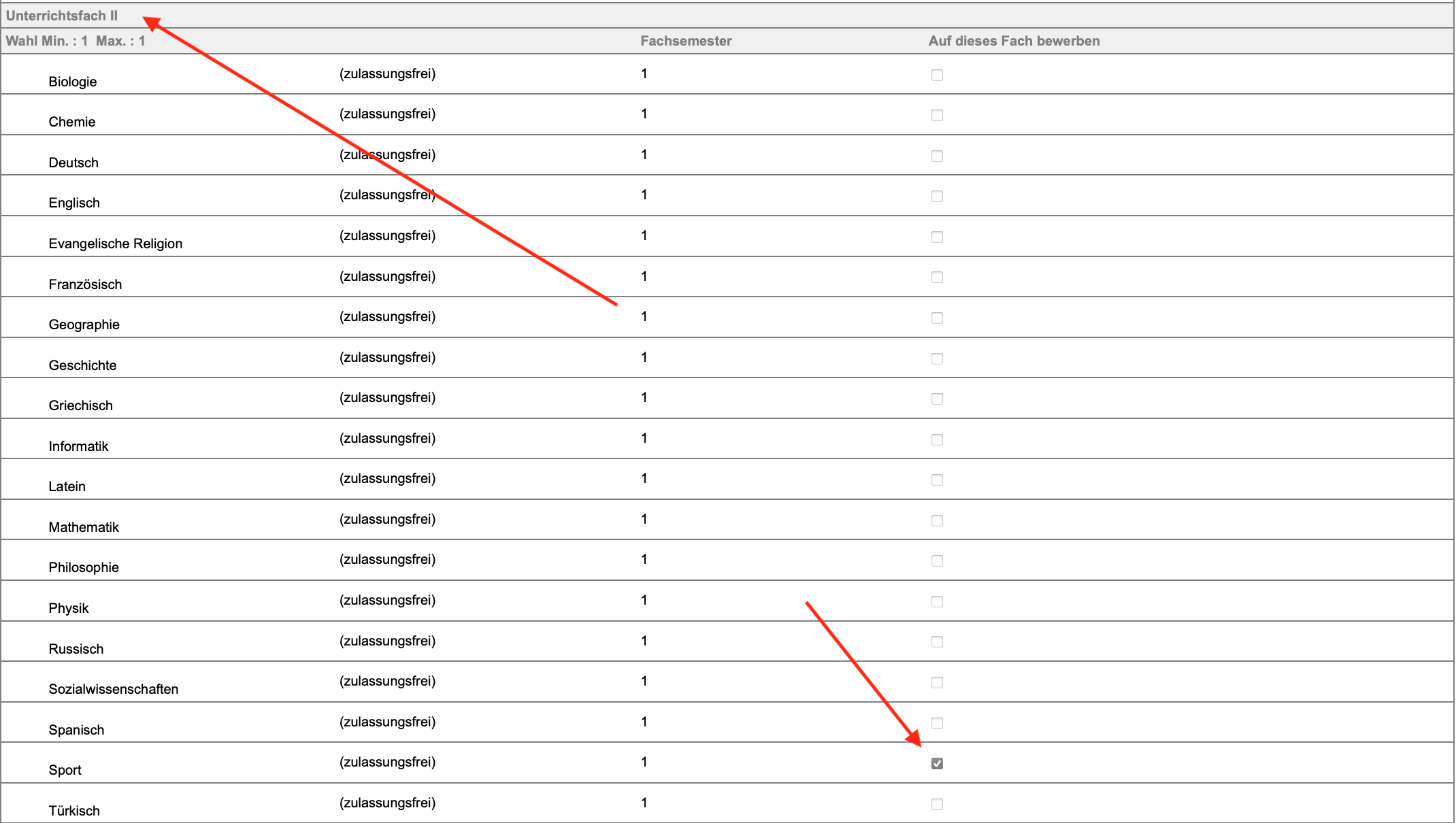
Task: Enable the Chemie subject checkbox
Action: coord(937,116)
